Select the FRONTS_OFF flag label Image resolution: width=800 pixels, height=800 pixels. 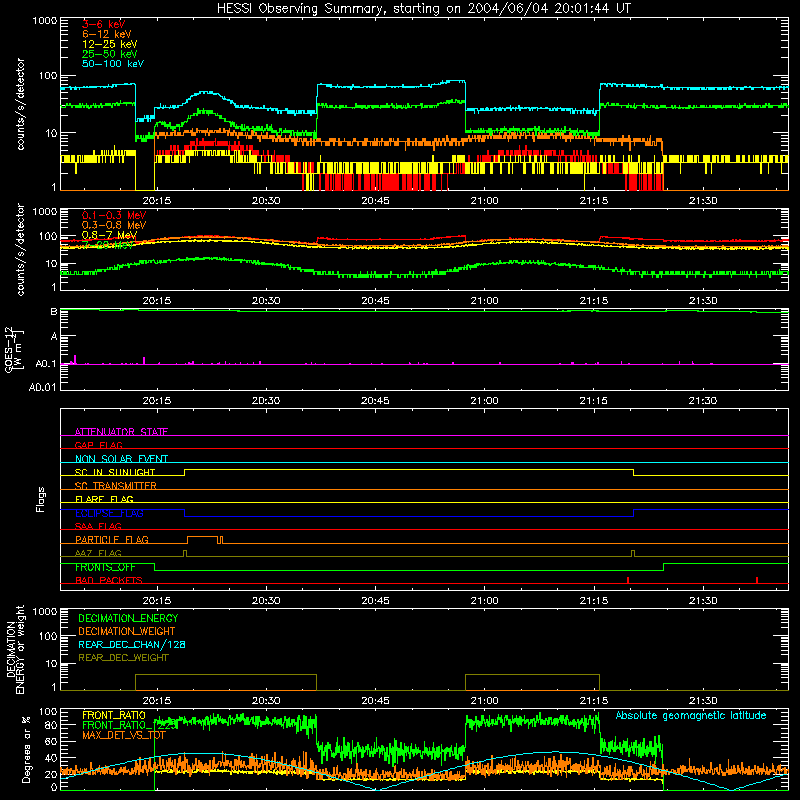[105, 567]
